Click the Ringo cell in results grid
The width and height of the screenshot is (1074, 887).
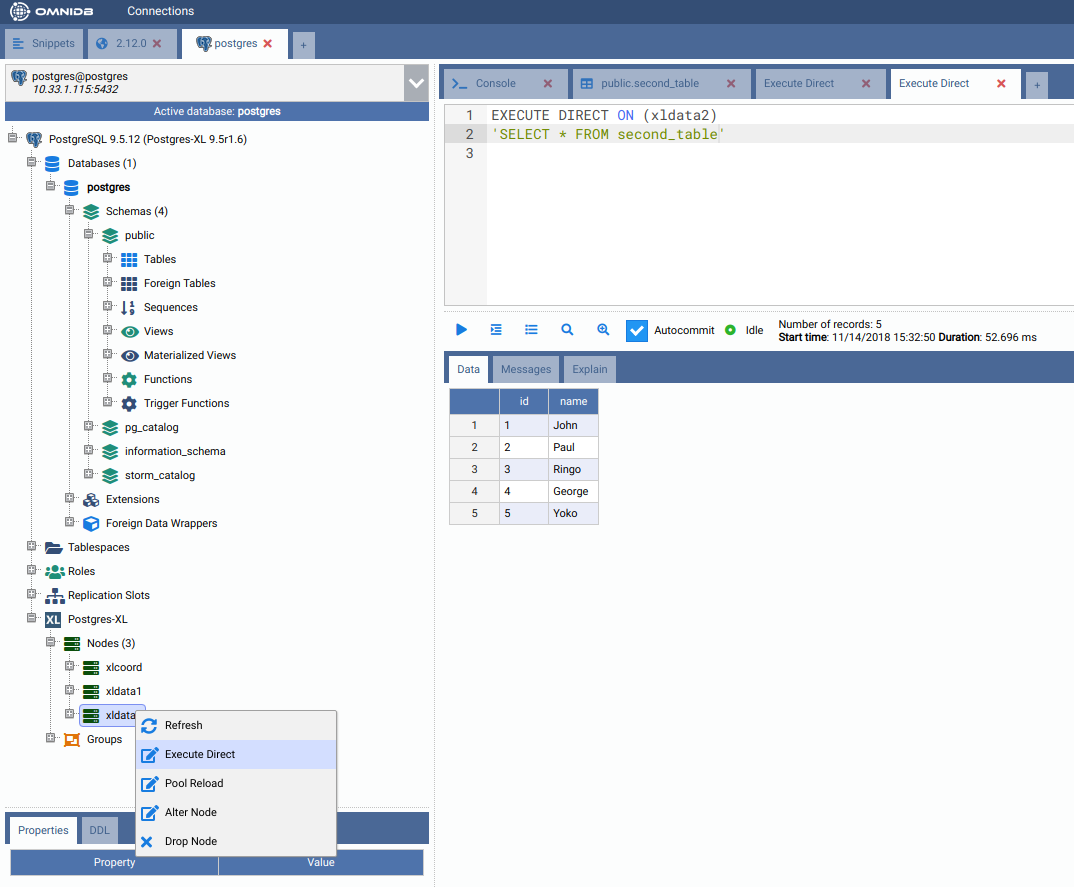(x=573, y=470)
